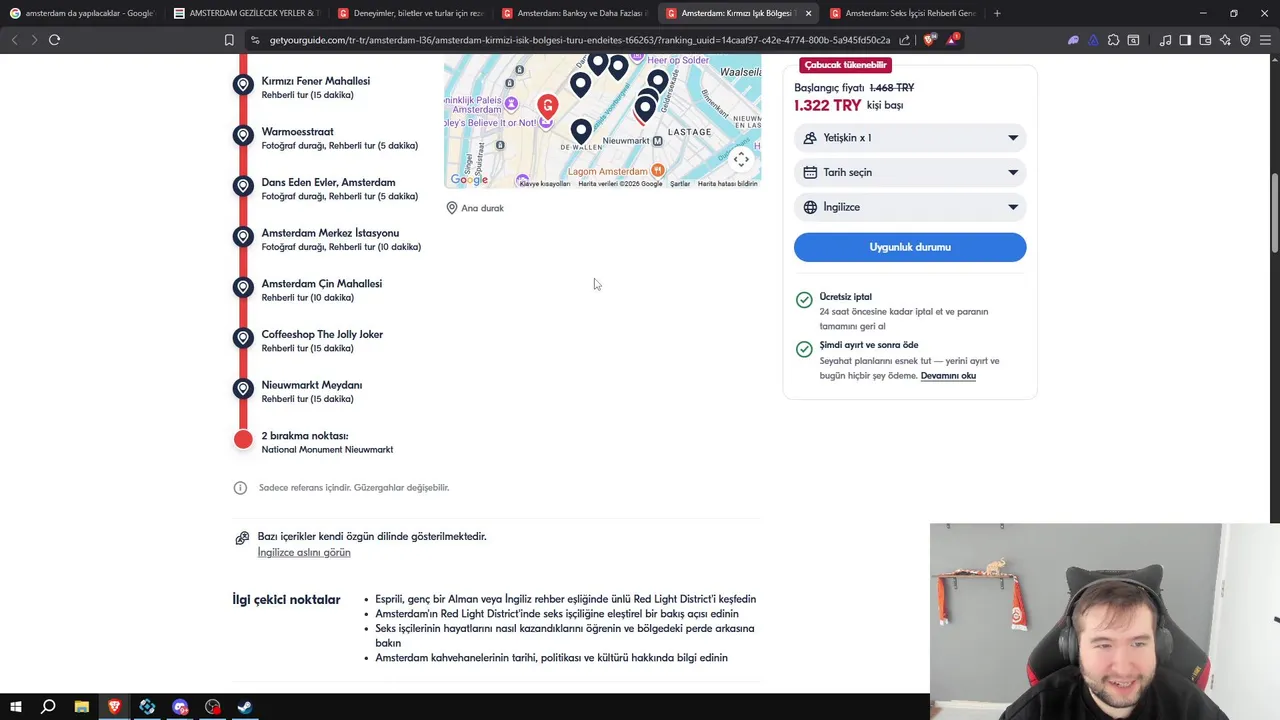
Task: Click the share icon in address bar
Action: pyautogui.click(x=904, y=40)
